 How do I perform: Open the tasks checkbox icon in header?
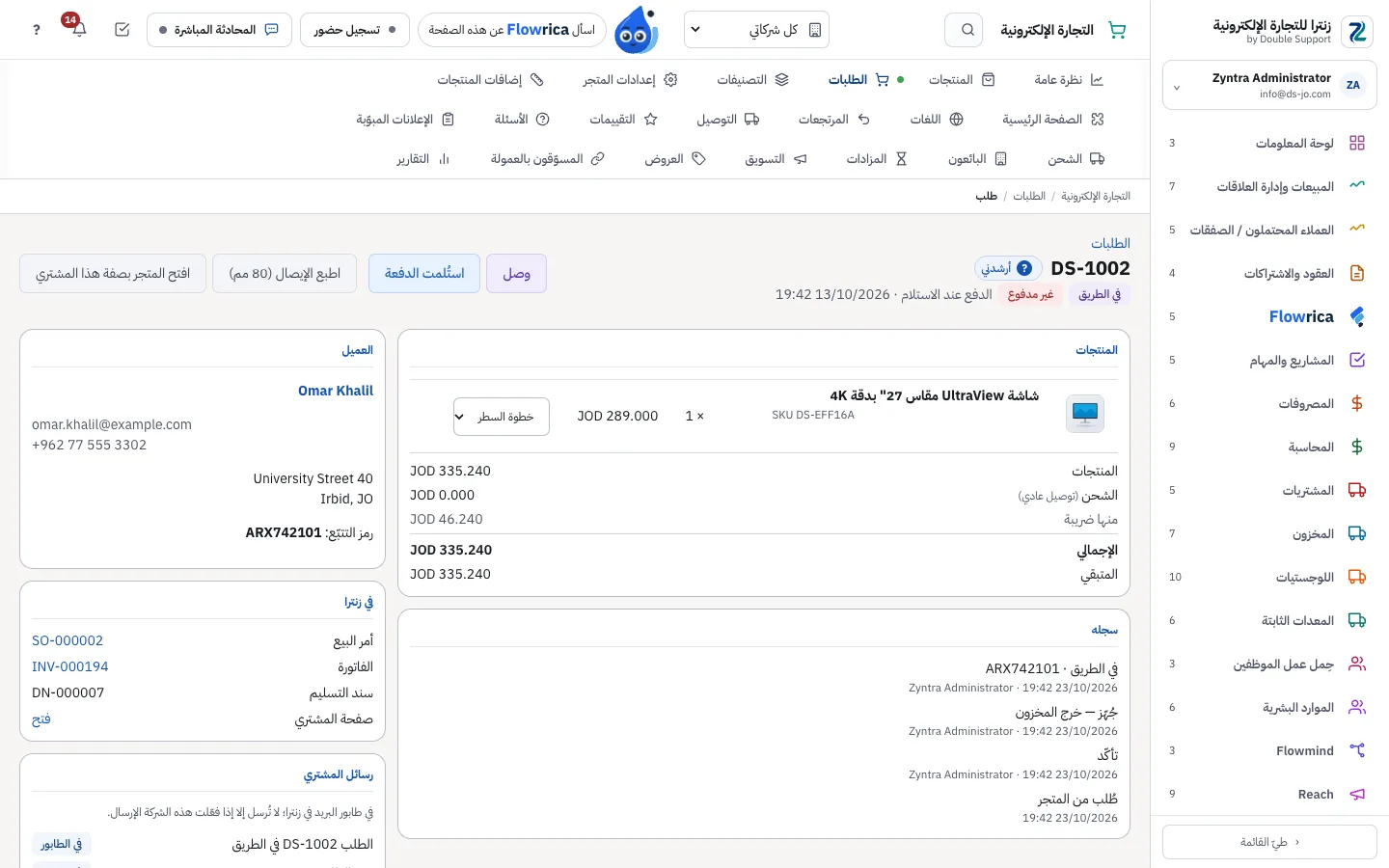[x=122, y=30]
